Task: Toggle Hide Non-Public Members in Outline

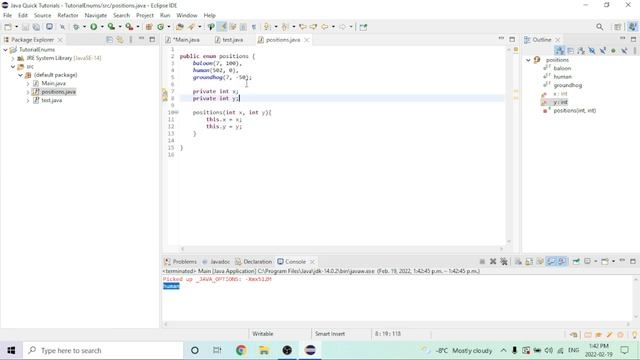Action: 613,51
